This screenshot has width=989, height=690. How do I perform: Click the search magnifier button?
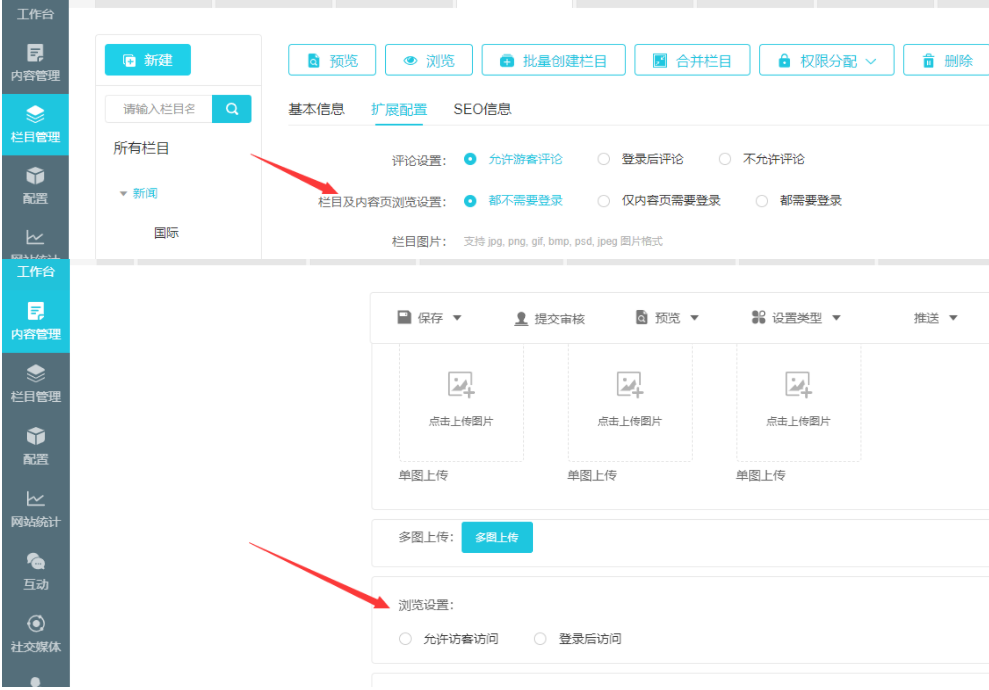[x=231, y=109]
